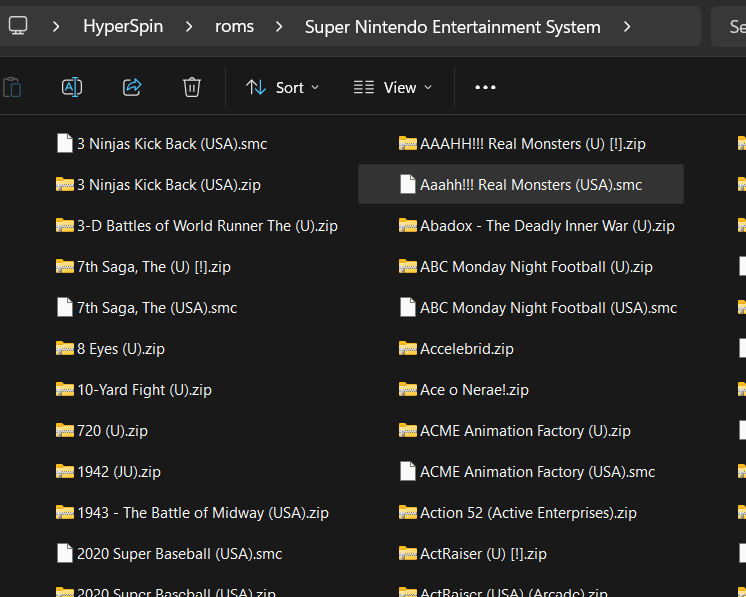Viewport: 746px width, 597px height.
Task: Select file name Action 52 (Active Enterprises).zip
Action: [x=529, y=512]
